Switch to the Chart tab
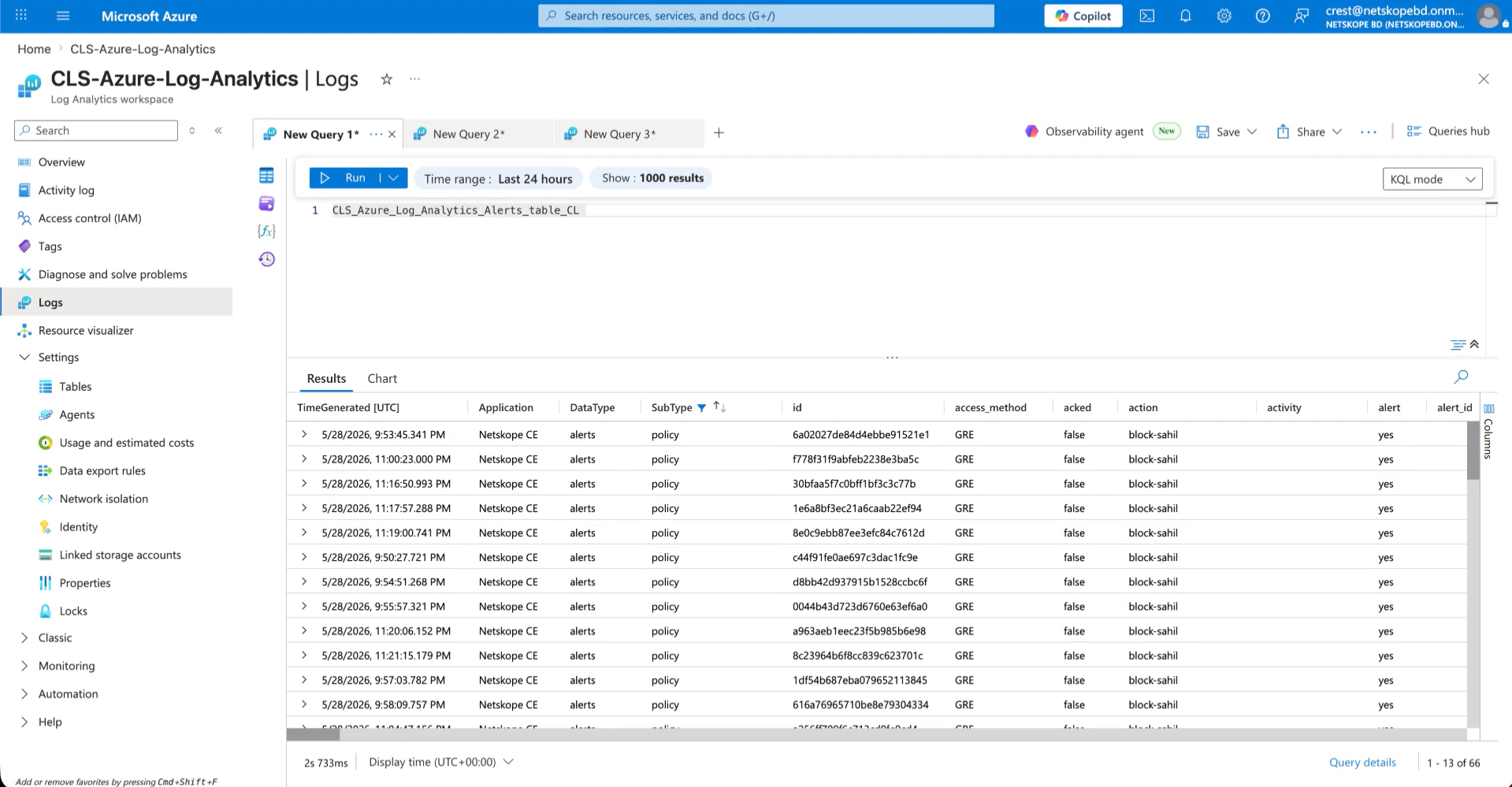This screenshot has height=787, width=1512. [382, 379]
